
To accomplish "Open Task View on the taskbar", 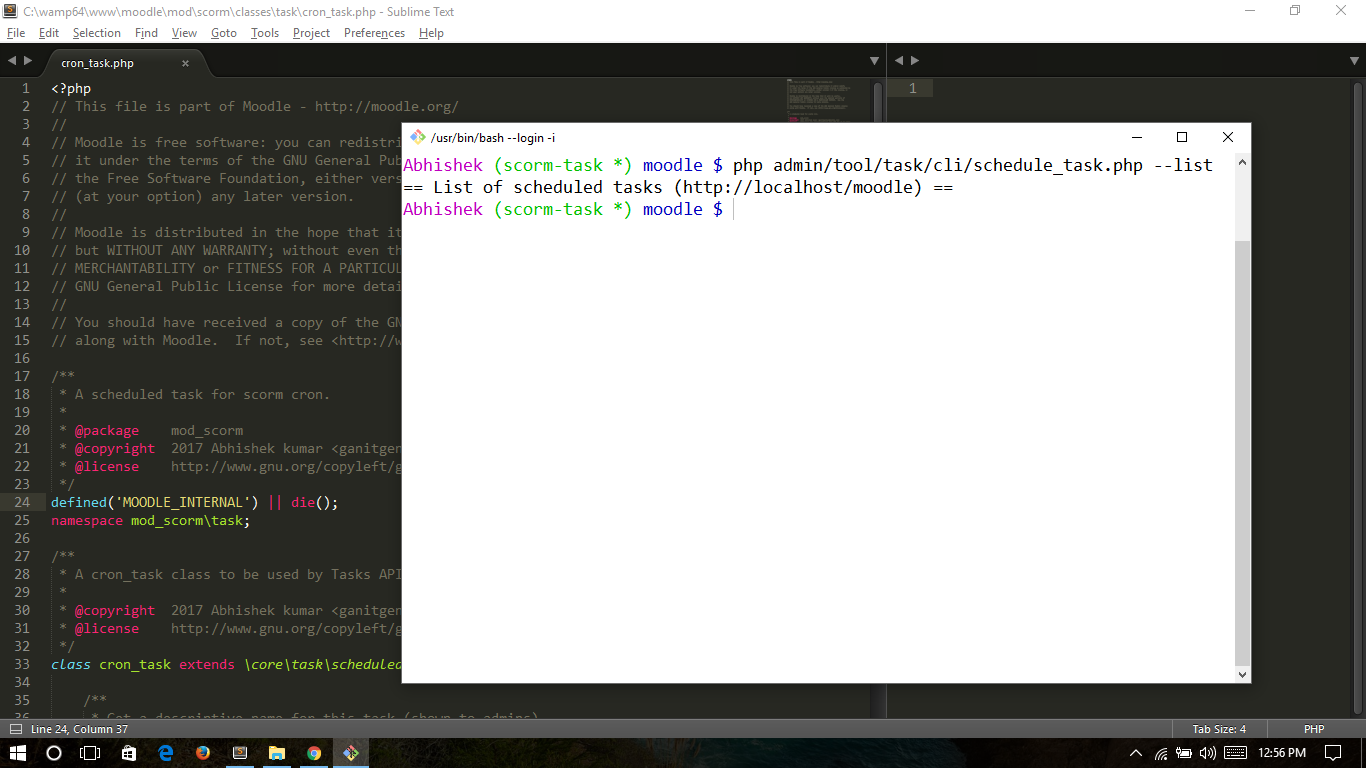I will 90,753.
